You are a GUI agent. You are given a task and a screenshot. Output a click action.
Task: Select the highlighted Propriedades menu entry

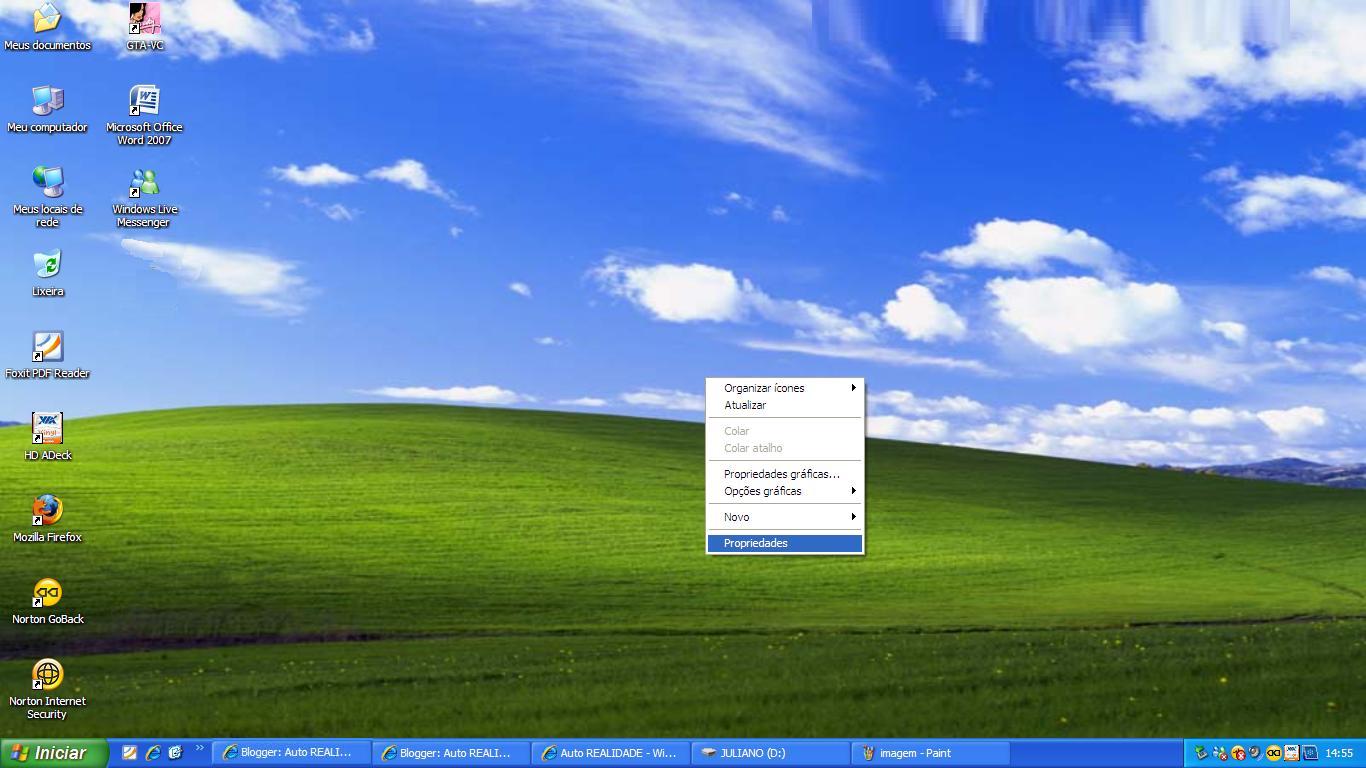785,543
